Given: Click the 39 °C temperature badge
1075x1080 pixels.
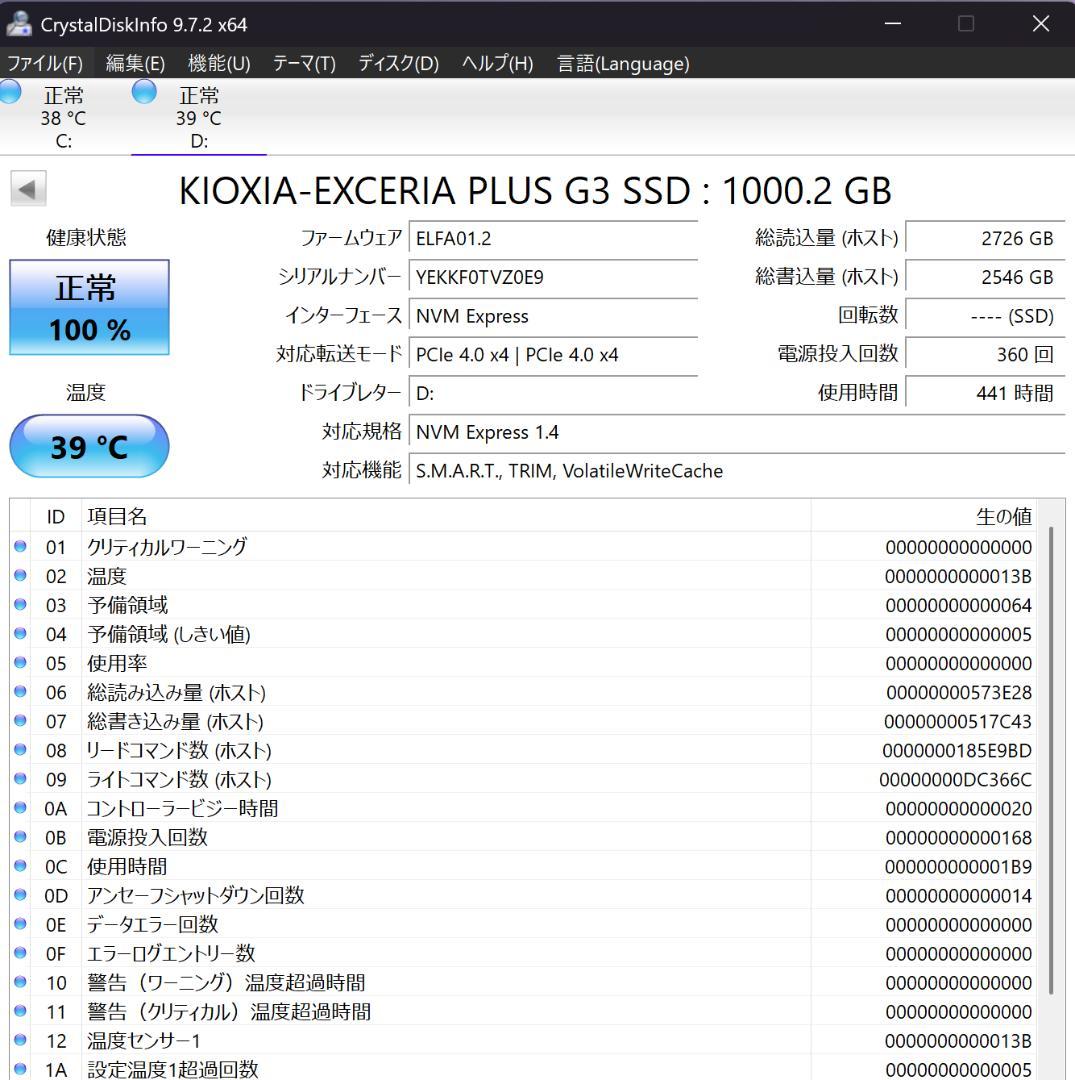Looking at the screenshot, I should pyautogui.click(x=89, y=446).
